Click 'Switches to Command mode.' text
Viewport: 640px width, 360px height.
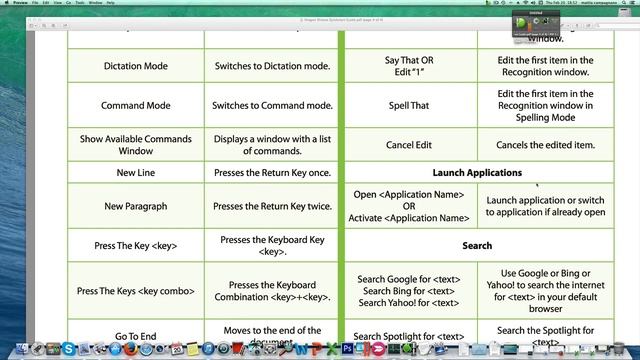click(x=272, y=105)
